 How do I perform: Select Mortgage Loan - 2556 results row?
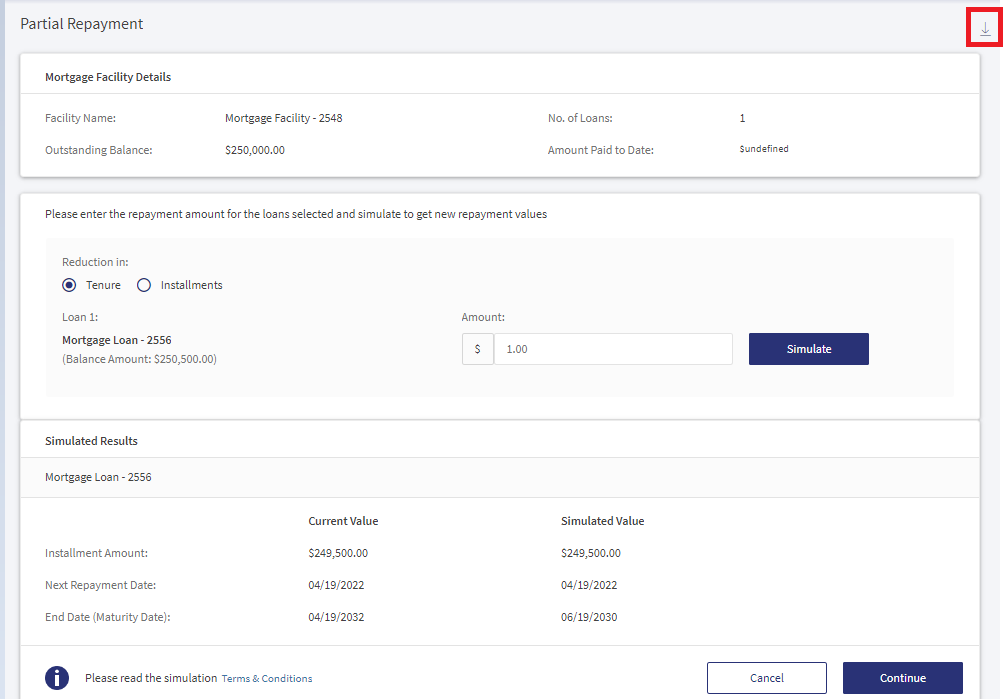(500, 477)
